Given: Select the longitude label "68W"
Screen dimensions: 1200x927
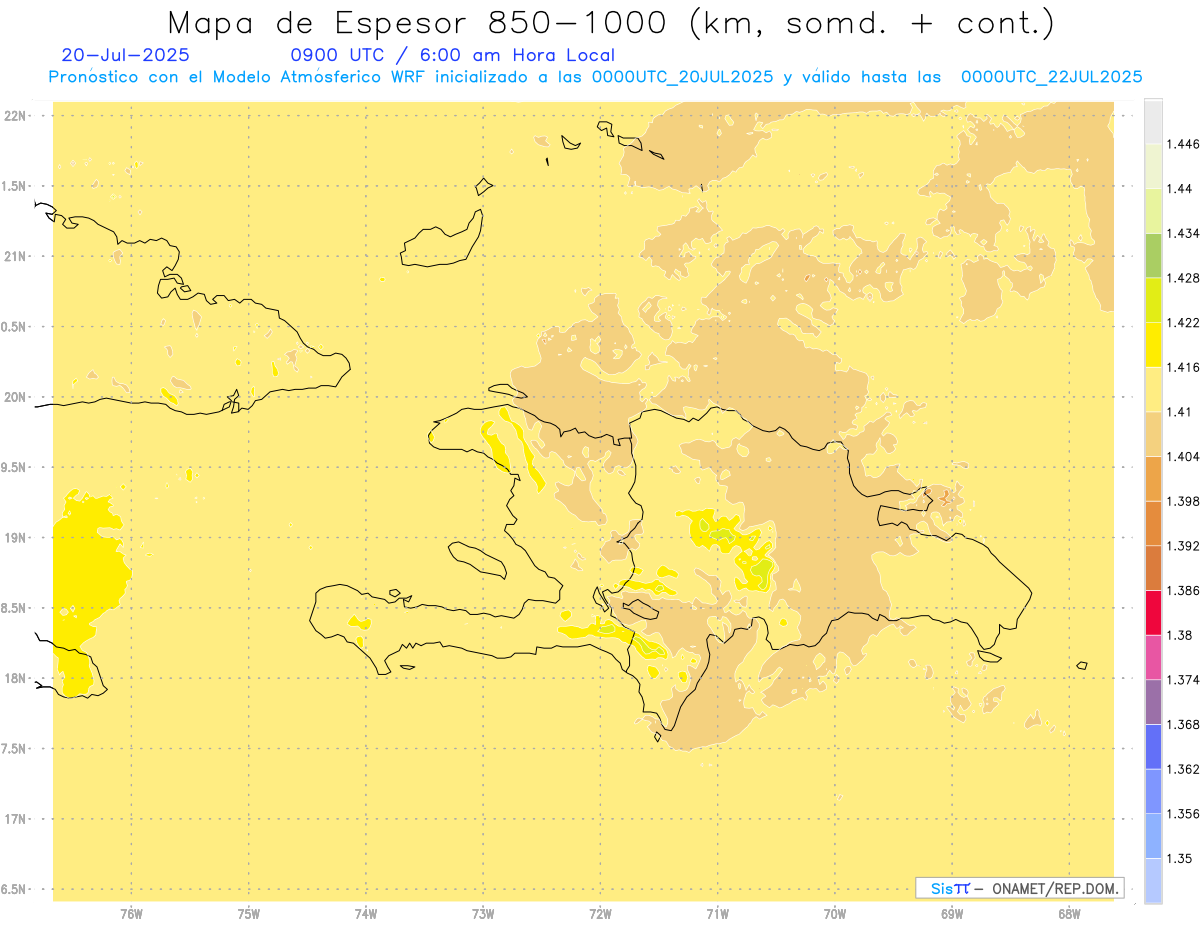Looking at the screenshot, I should (x=1069, y=914).
